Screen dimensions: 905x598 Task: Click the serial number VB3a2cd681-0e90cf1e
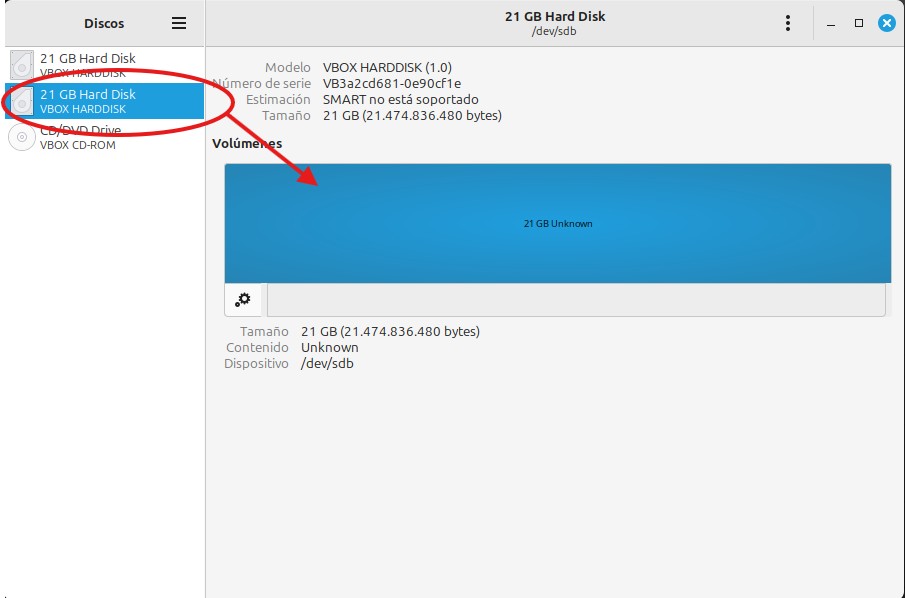point(392,83)
